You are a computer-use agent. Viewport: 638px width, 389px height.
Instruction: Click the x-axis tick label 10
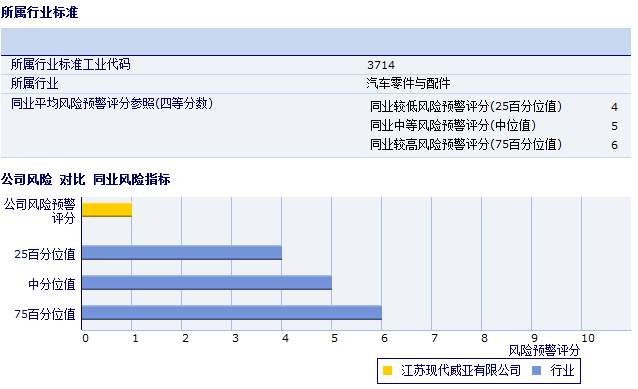click(588, 338)
